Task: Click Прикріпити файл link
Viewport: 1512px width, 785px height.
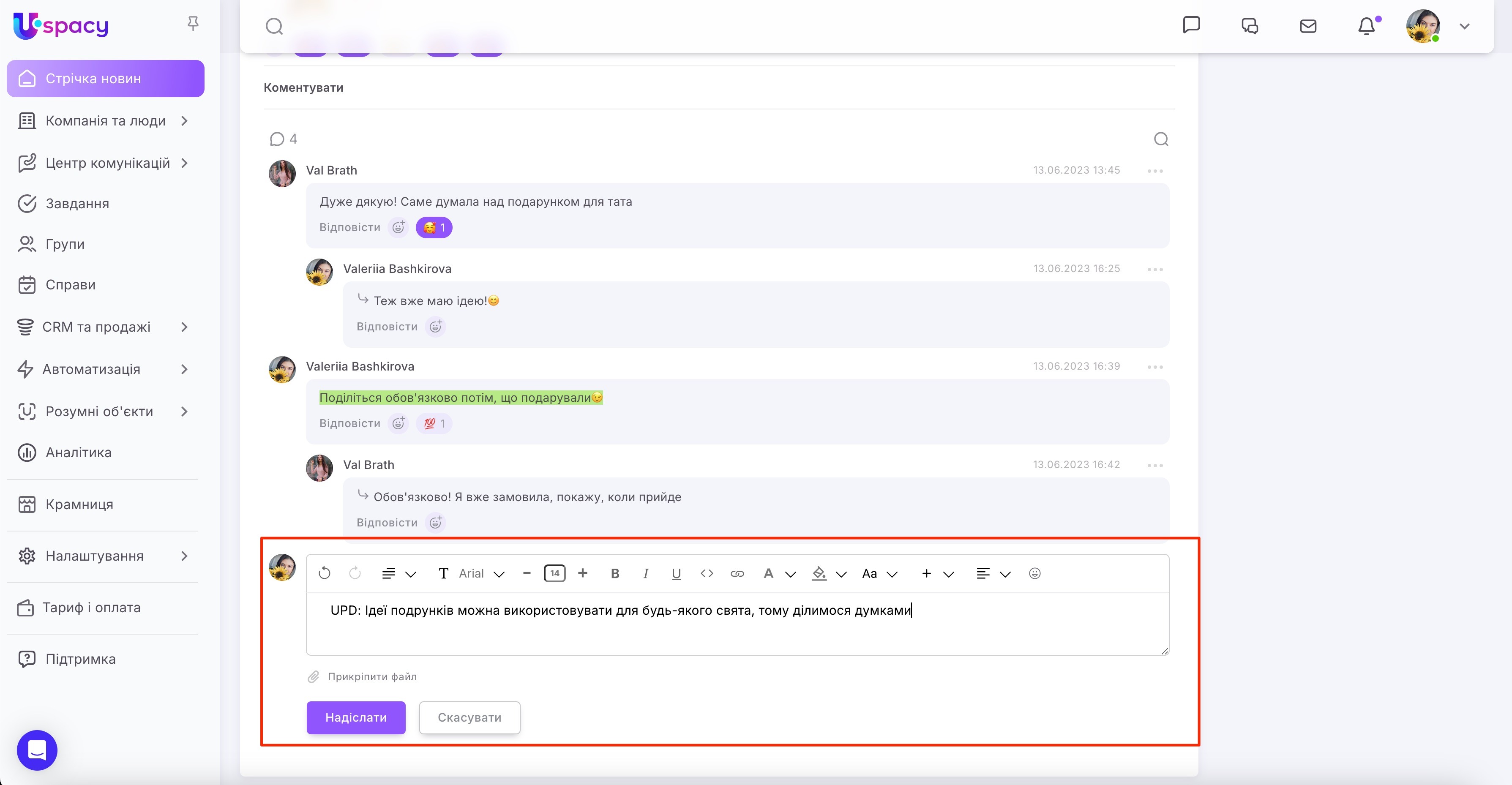Action: coord(371,676)
